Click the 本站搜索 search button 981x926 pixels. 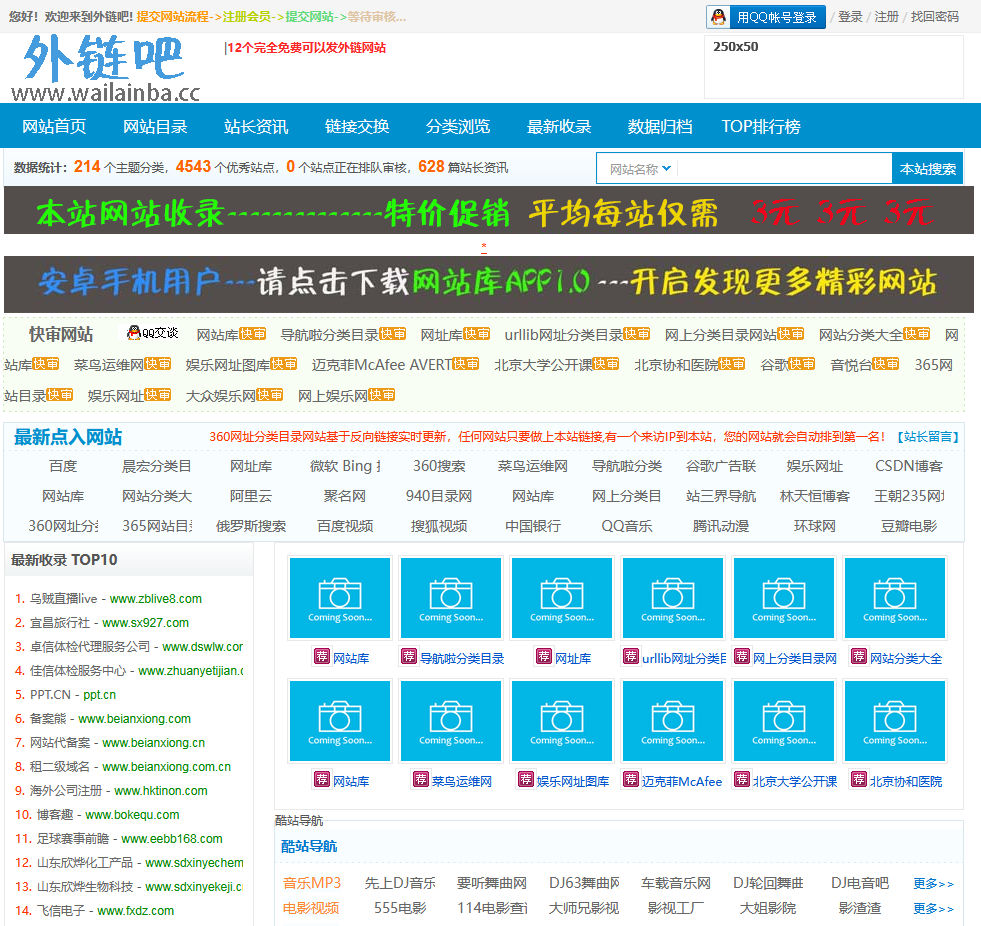coord(927,169)
